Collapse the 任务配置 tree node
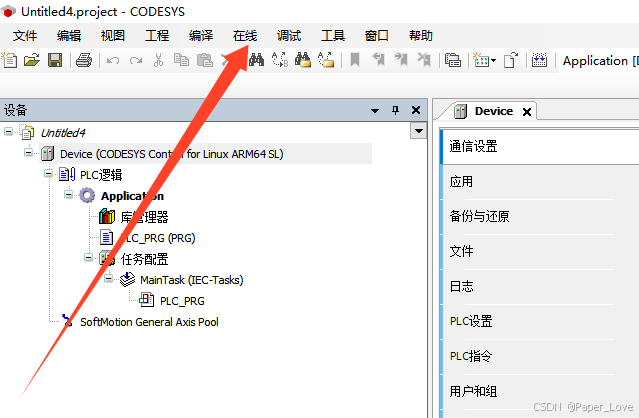The width and height of the screenshot is (639, 418). (x=88, y=257)
